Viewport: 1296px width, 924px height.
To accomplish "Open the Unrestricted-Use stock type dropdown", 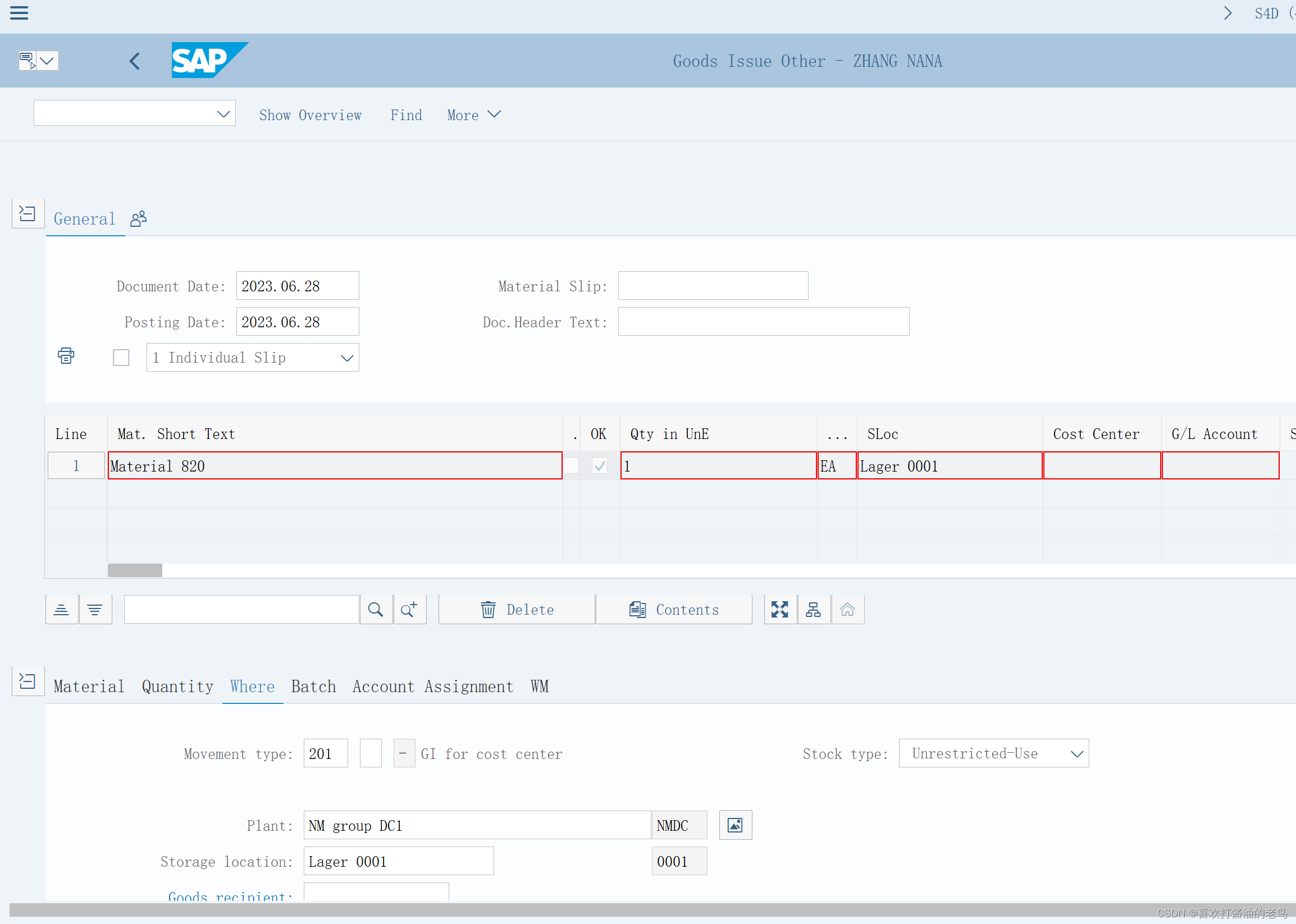I will (1078, 753).
